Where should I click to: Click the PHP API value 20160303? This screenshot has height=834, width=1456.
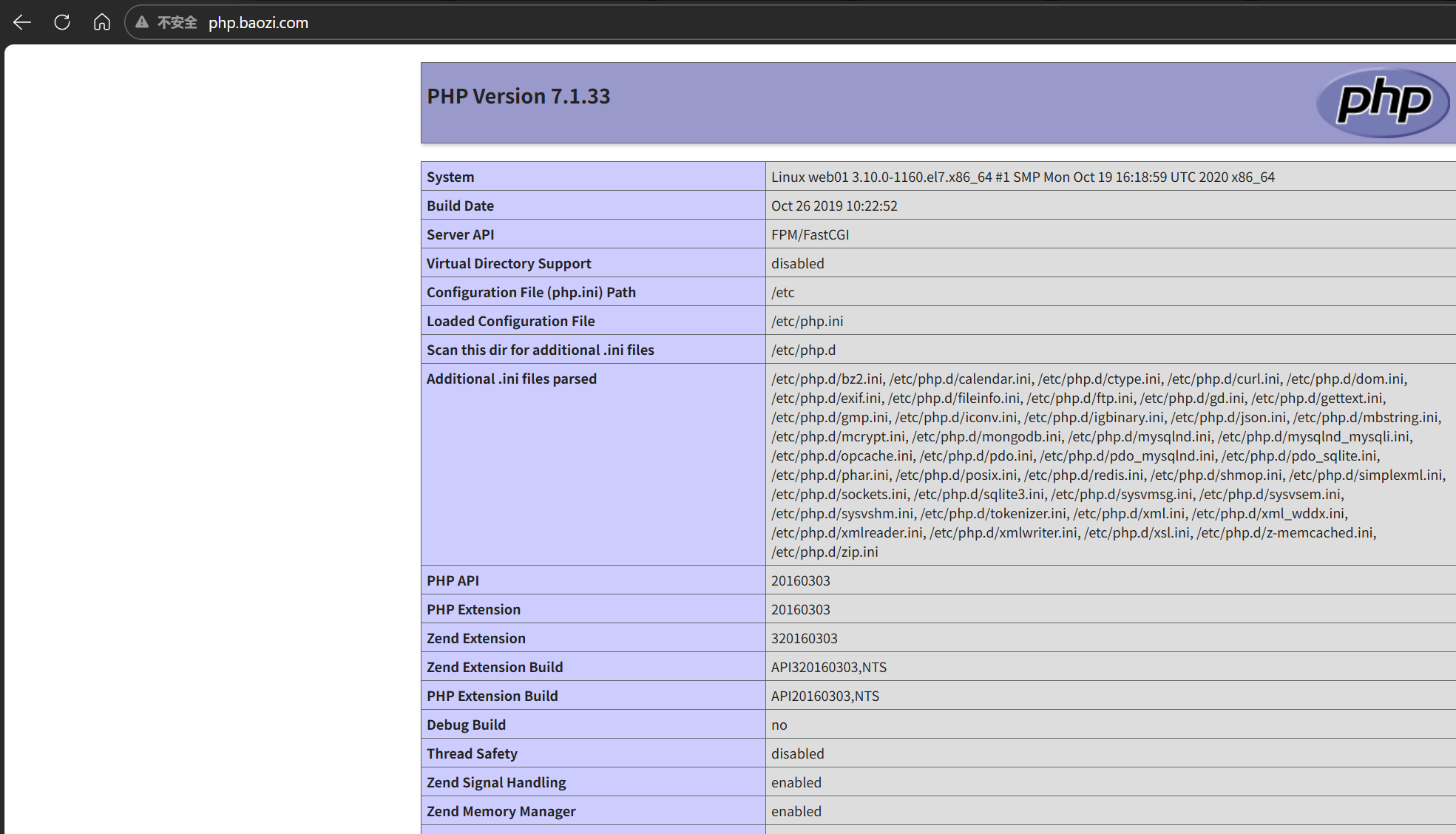point(800,580)
